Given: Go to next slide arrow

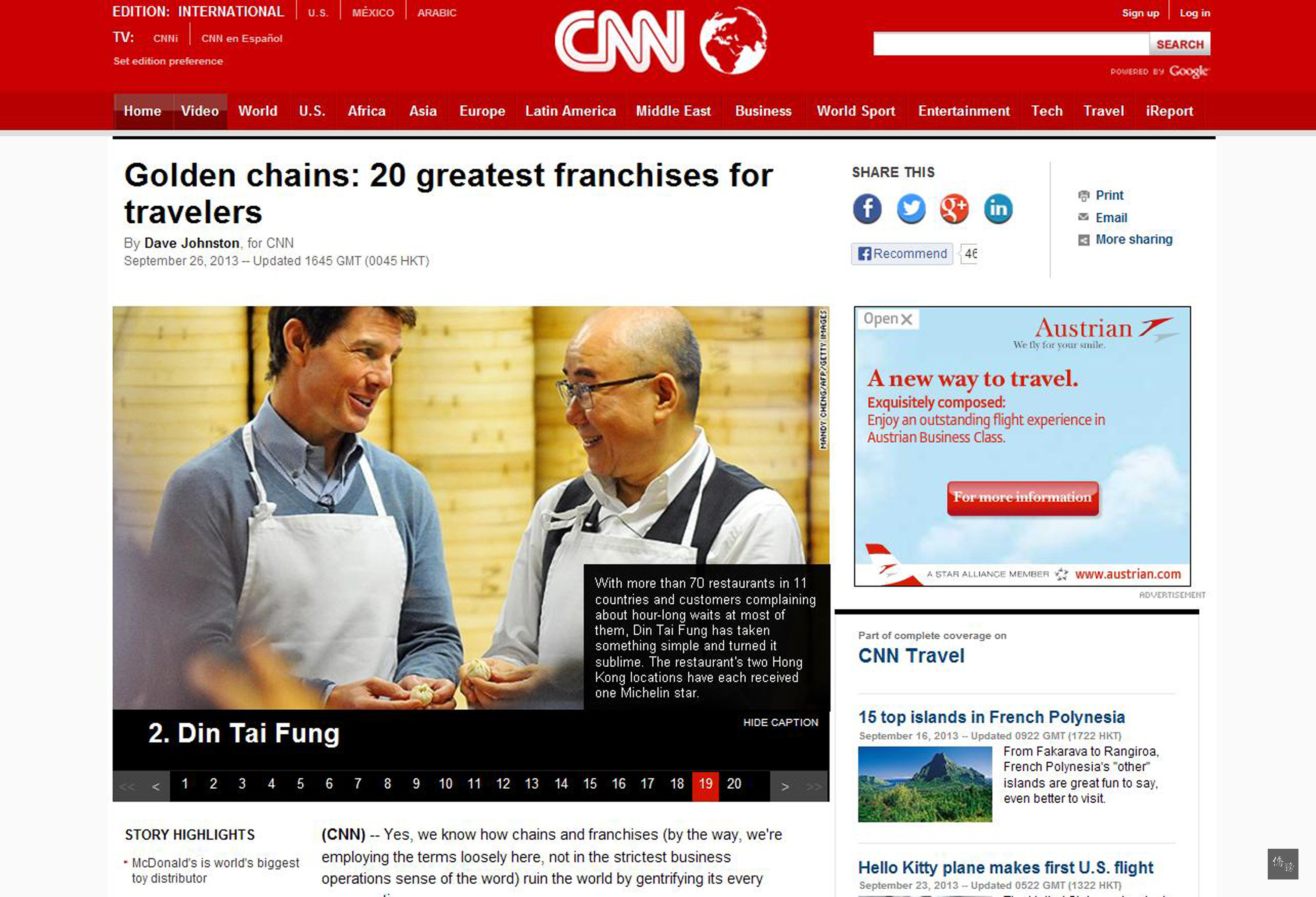Looking at the screenshot, I should tap(785, 786).
